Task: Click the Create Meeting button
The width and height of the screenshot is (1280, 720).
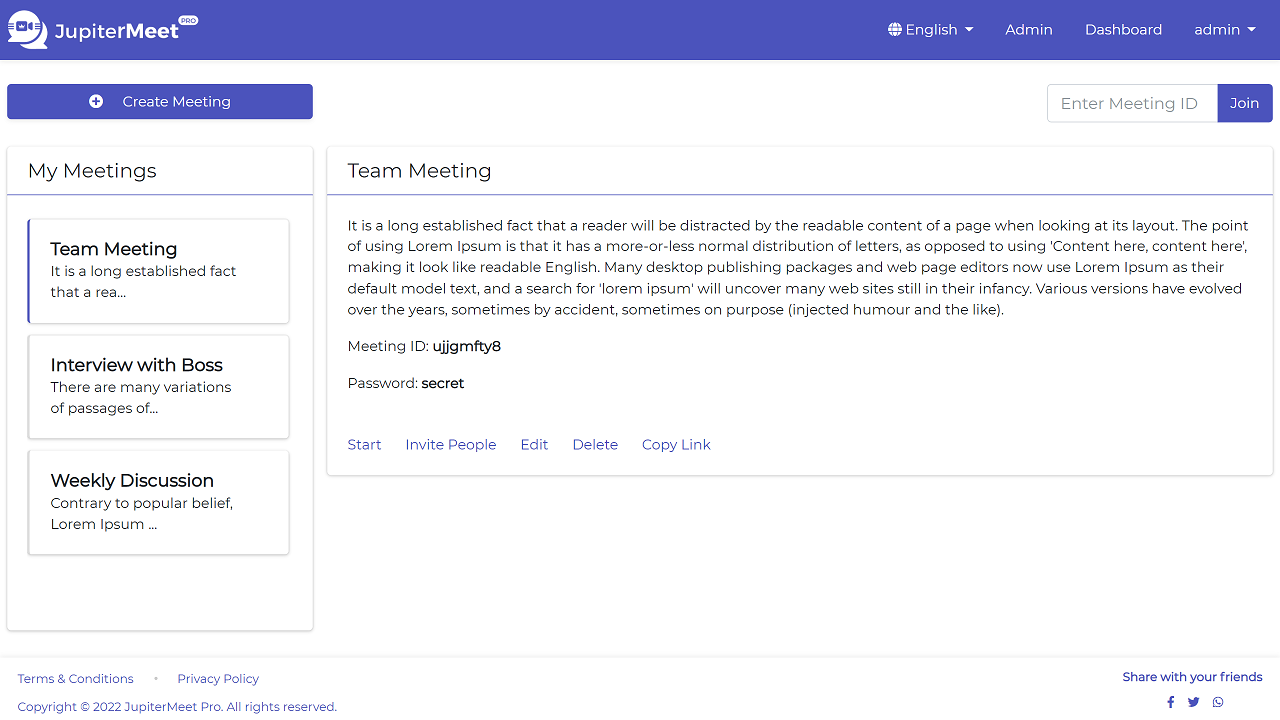Action: pos(159,101)
